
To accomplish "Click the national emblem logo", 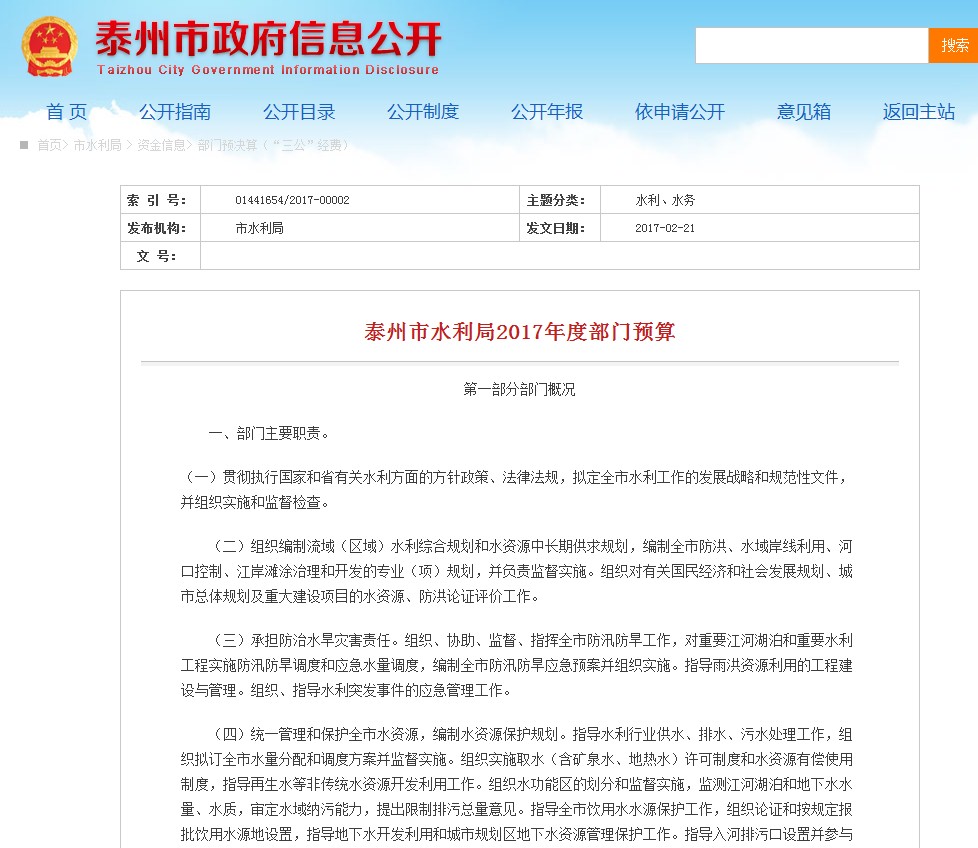I will pos(49,45).
